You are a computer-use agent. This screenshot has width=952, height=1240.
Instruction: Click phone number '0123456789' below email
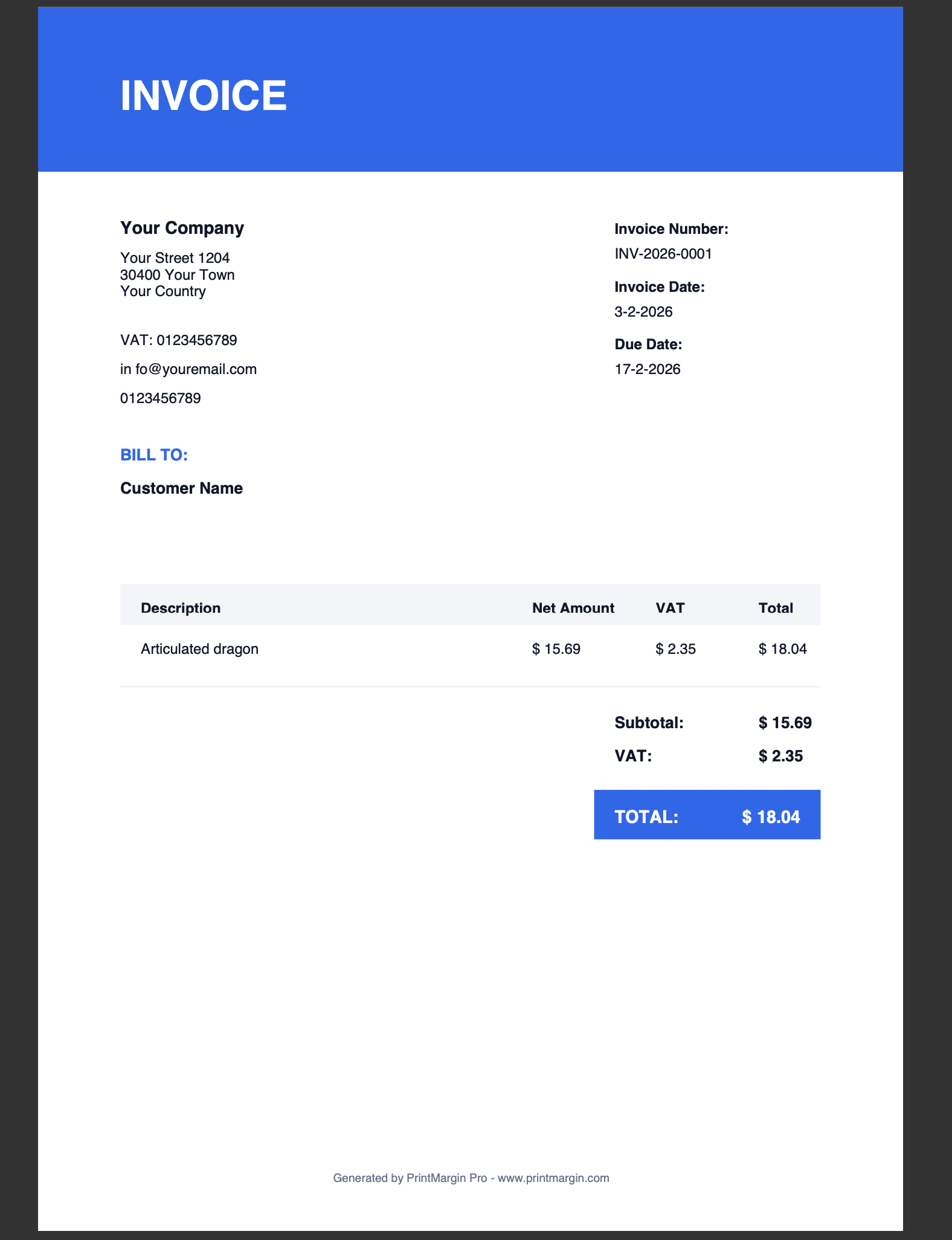pos(161,398)
